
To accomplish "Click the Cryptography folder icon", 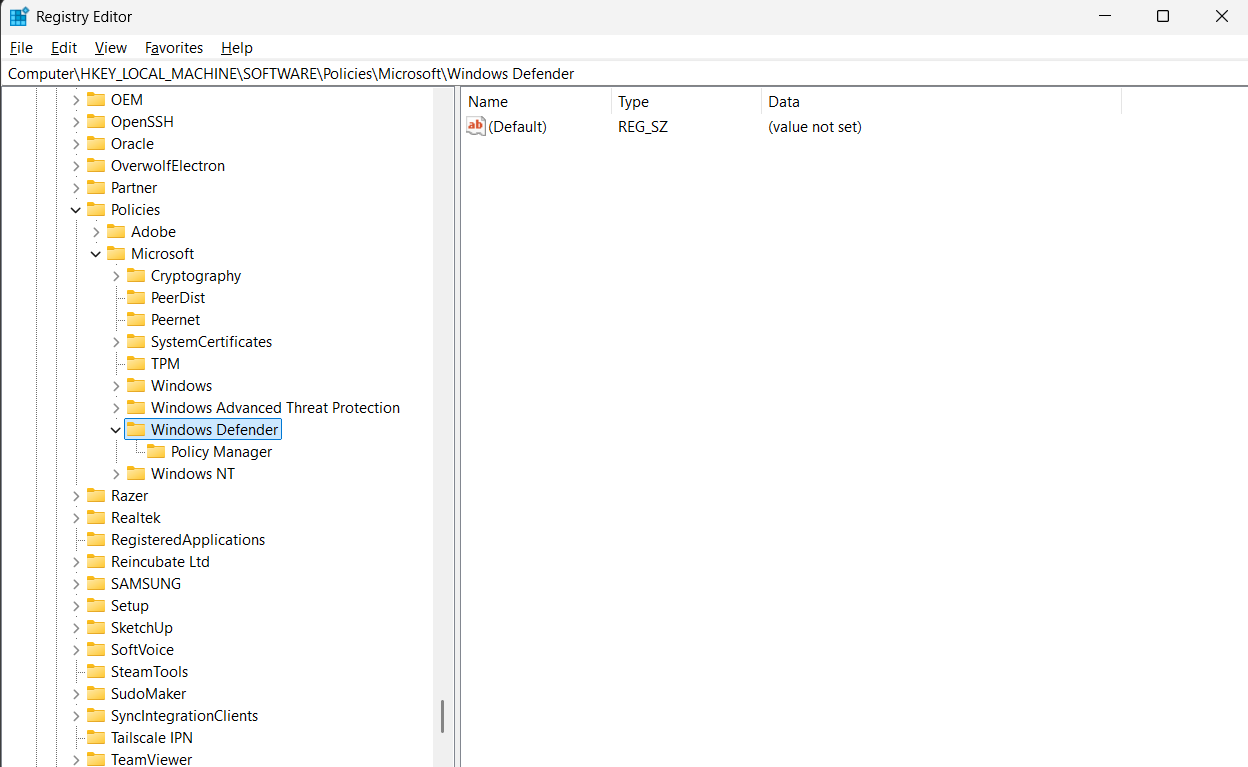I will point(136,276).
